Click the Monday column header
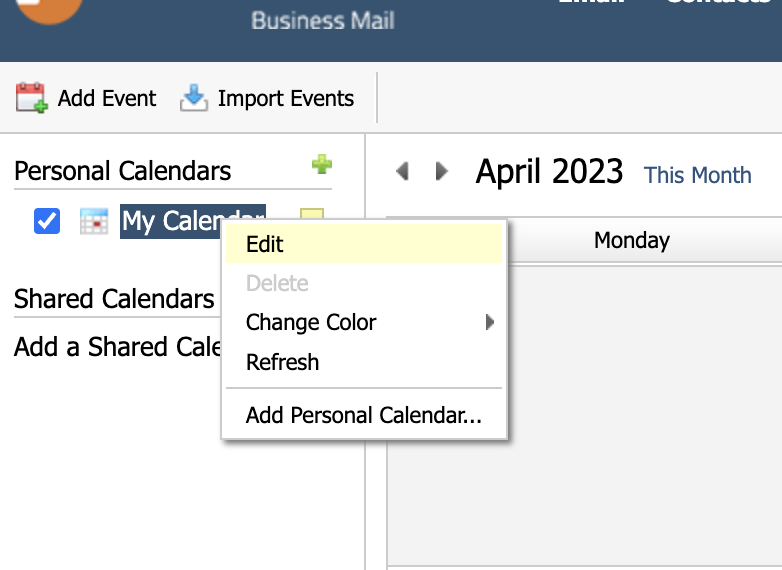Viewport: 782px width, 570px height. click(x=632, y=240)
